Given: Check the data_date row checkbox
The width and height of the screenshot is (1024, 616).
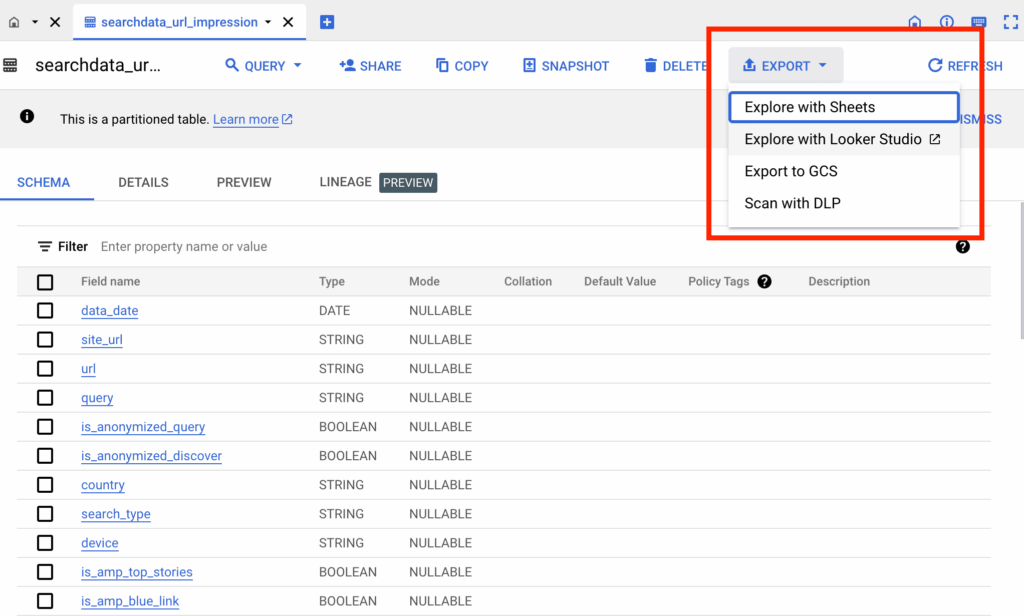Looking at the screenshot, I should 45,310.
